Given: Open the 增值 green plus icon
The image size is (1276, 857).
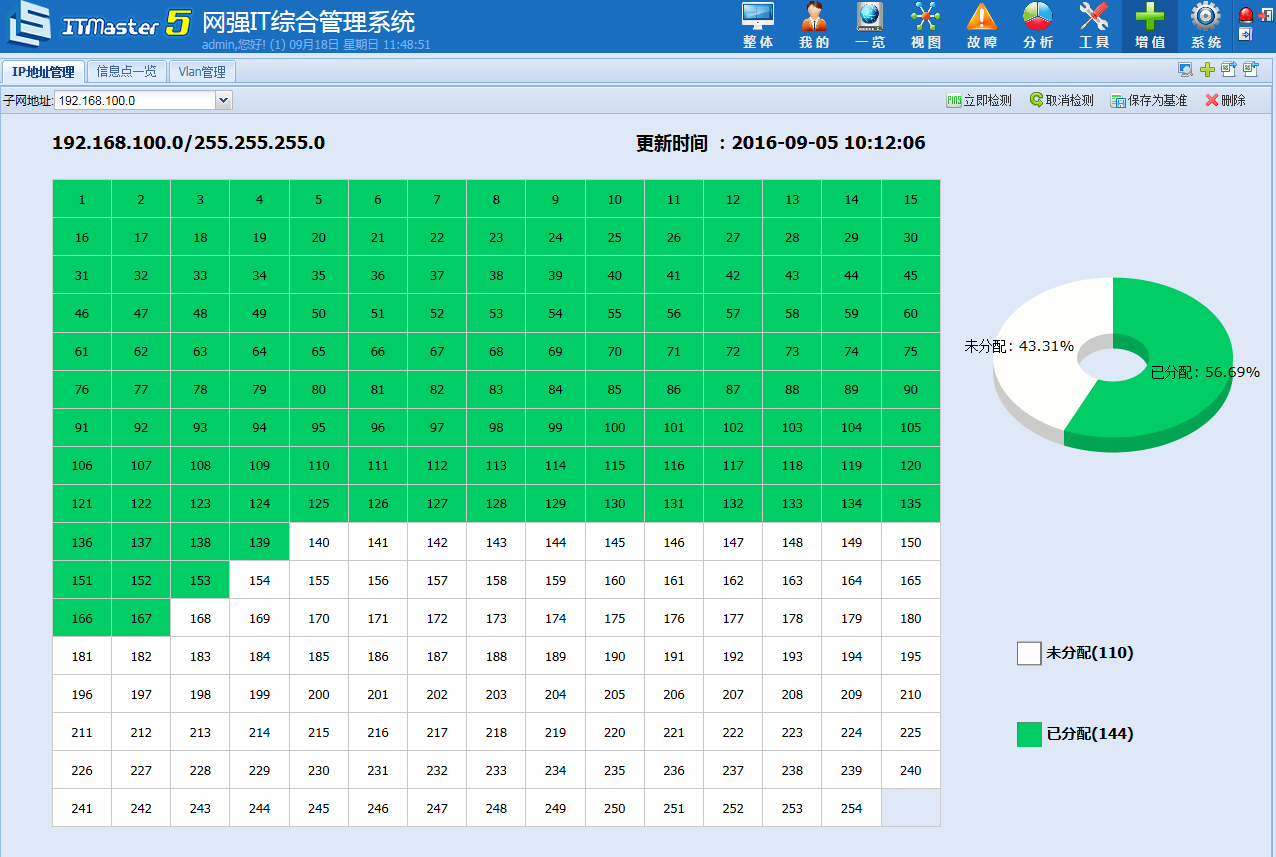Looking at the screenshot, I should pyautogui.click(x=1150, y=17).
